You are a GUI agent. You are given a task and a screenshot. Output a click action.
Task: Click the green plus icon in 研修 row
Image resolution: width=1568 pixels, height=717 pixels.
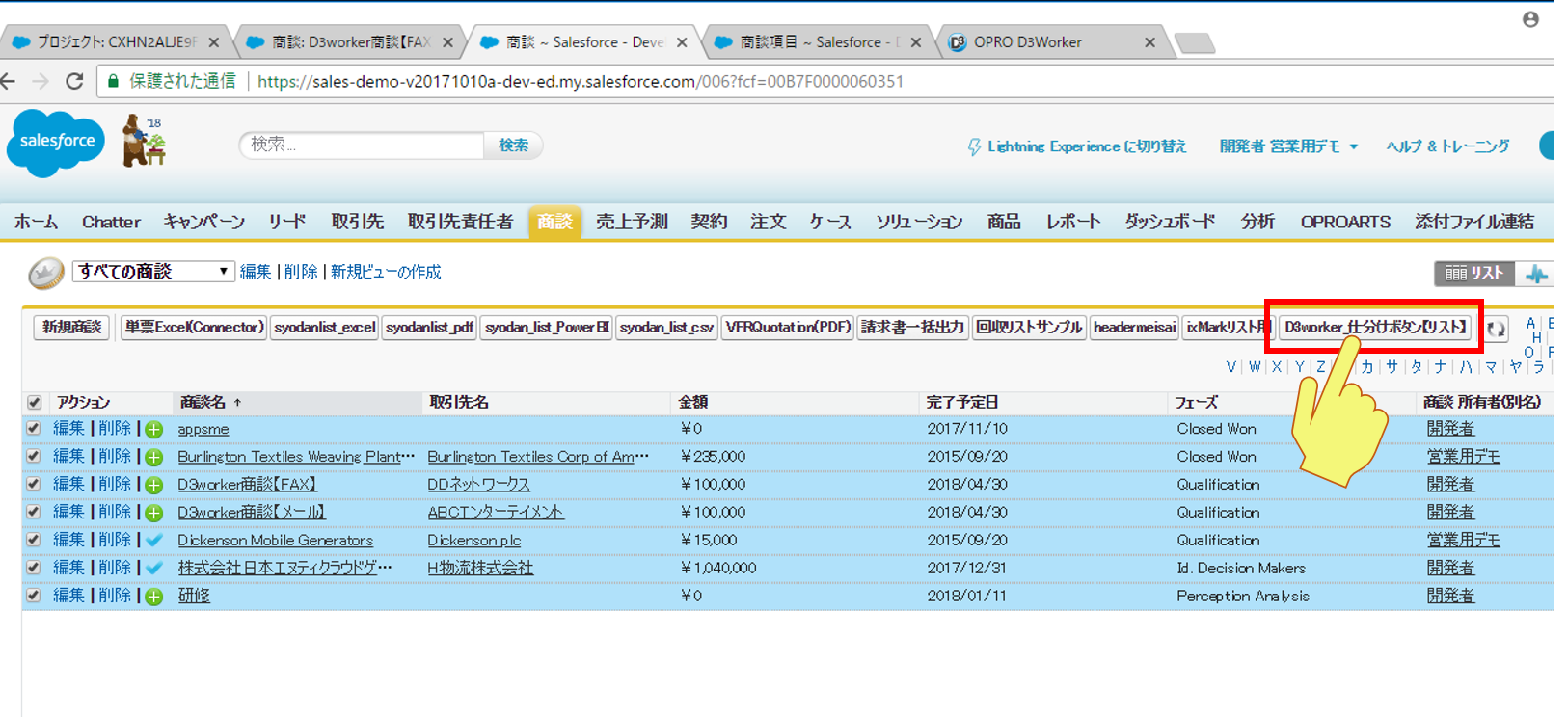[154, 597]
